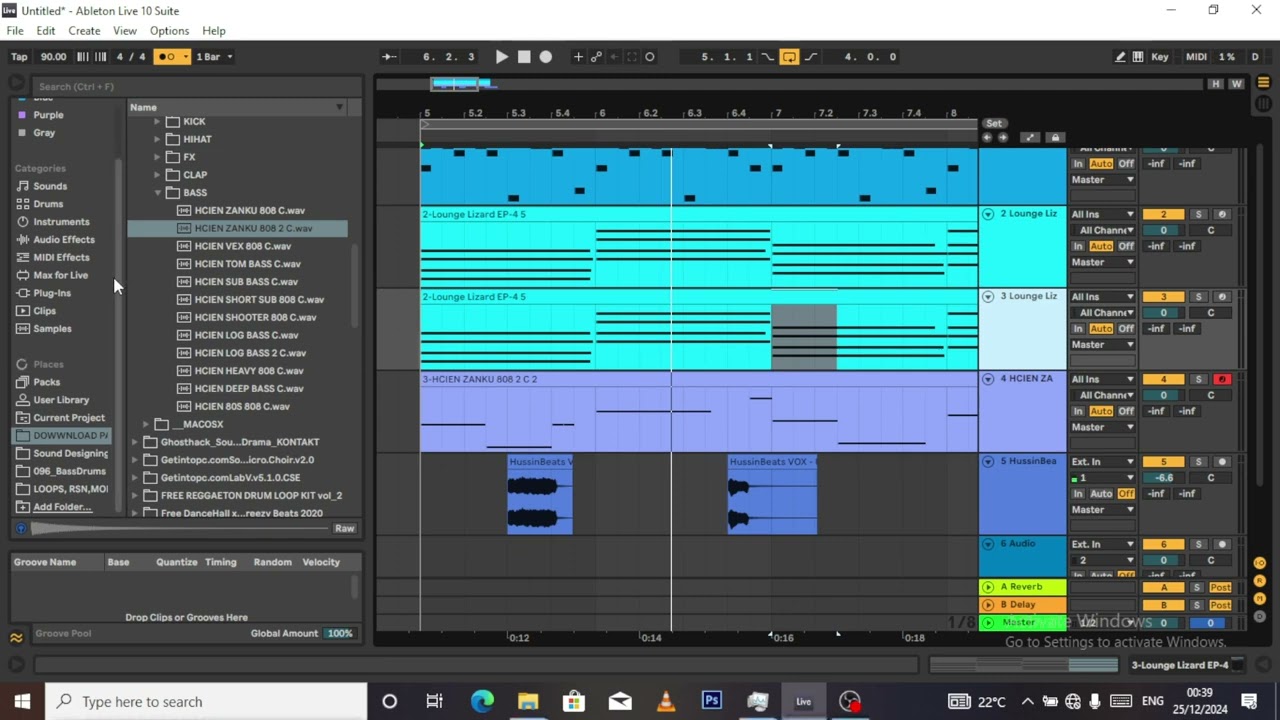Toggle MIDI Arrangement Overdub plus icon

[578, 57]
